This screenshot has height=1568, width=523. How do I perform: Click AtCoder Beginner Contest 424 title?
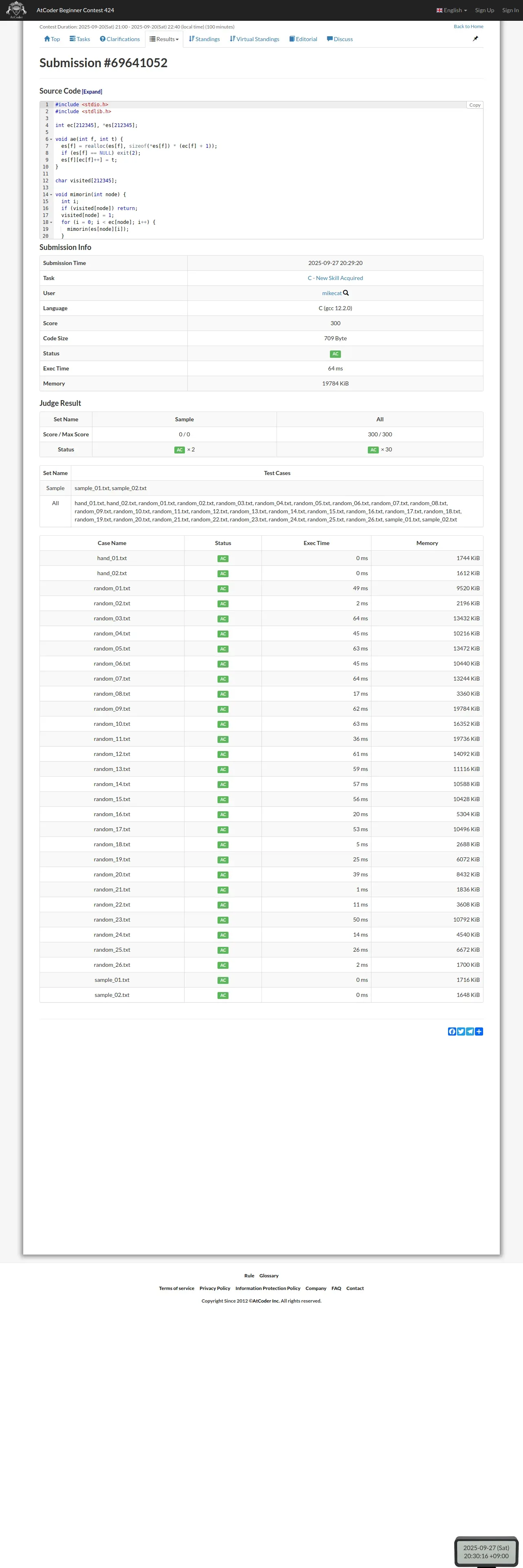coord(75,10)
